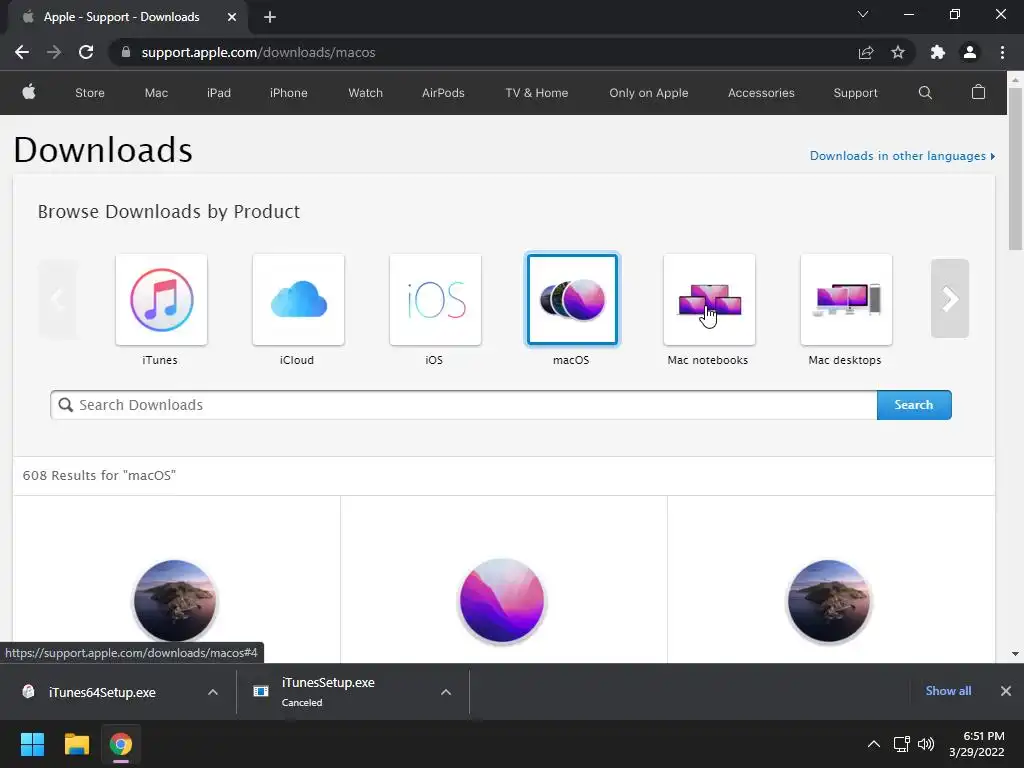This screenshot has height=768, width=1024.
Task: Open the taskbar clock and date
Action: pyautogui.click(x=977, y=744)
